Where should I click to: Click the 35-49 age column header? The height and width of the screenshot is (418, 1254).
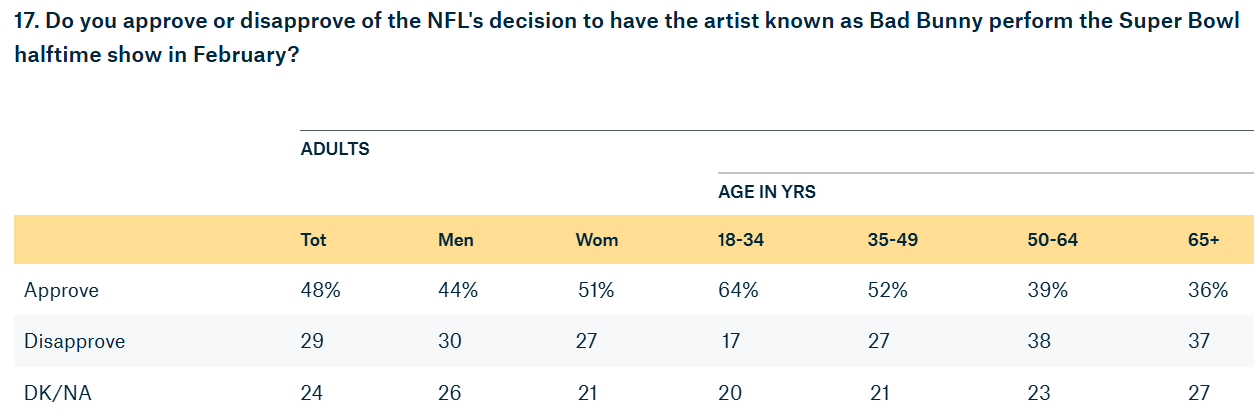tap(892, 240)
